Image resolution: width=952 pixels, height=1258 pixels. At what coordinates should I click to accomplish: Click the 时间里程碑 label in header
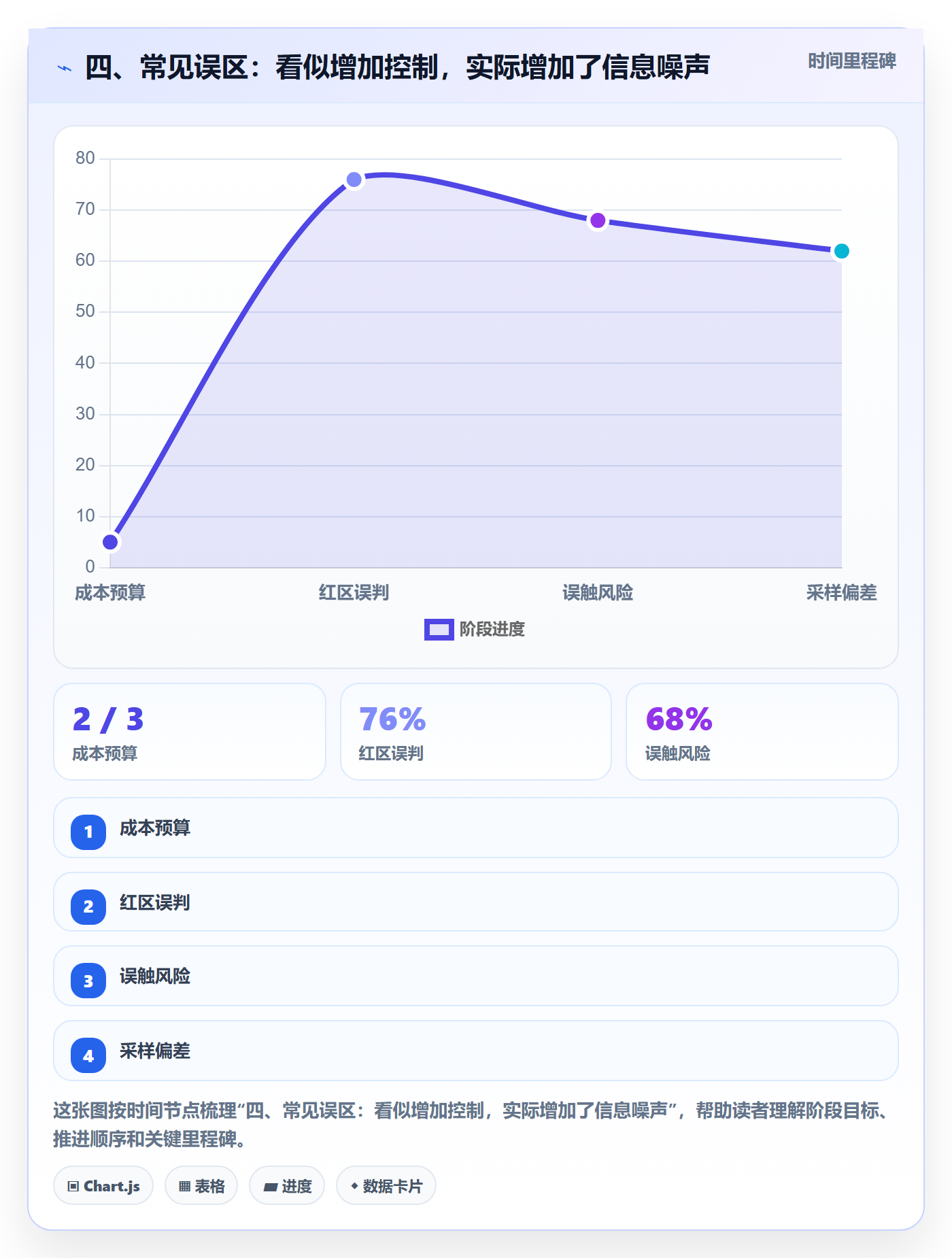[x=851, y=61]
